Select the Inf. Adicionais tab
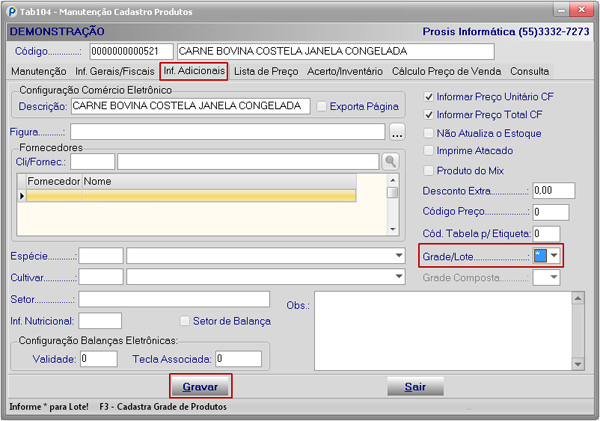 click(x=194, y=71)
